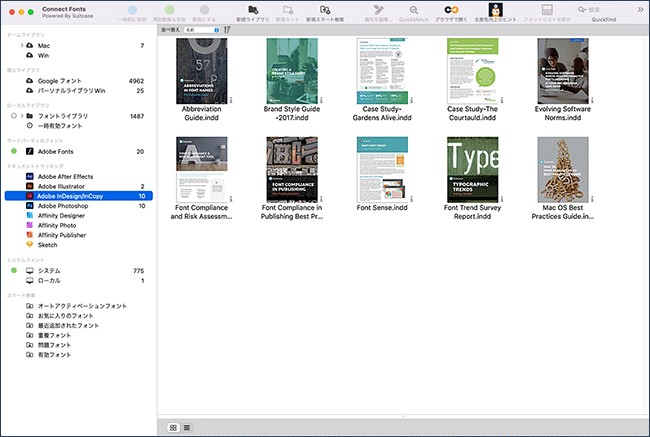Click the Font Sense.indd file name
Image resolution: width=650 pixels, height=437 pixels.
(382, 208)
